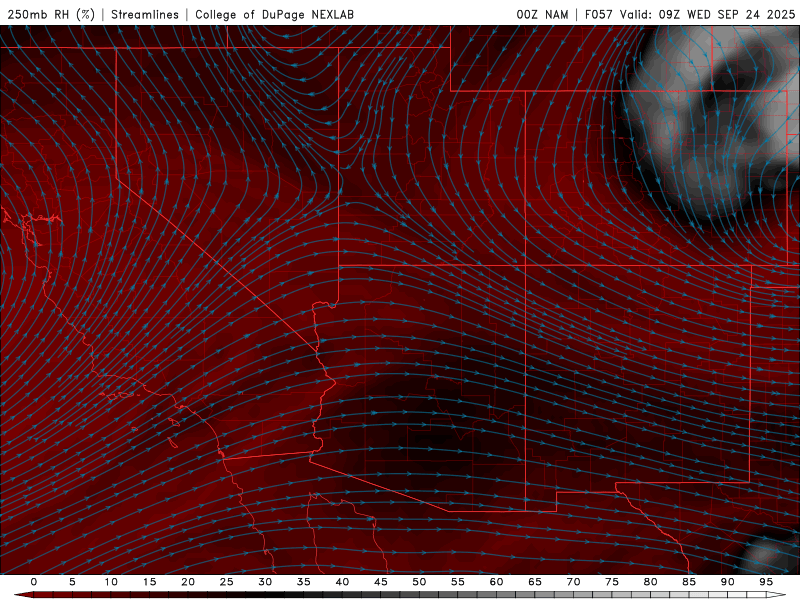Click the '5' value on the color scale
Image resolution: width=800 pixels, height=600 pixels.
[72, 582]
